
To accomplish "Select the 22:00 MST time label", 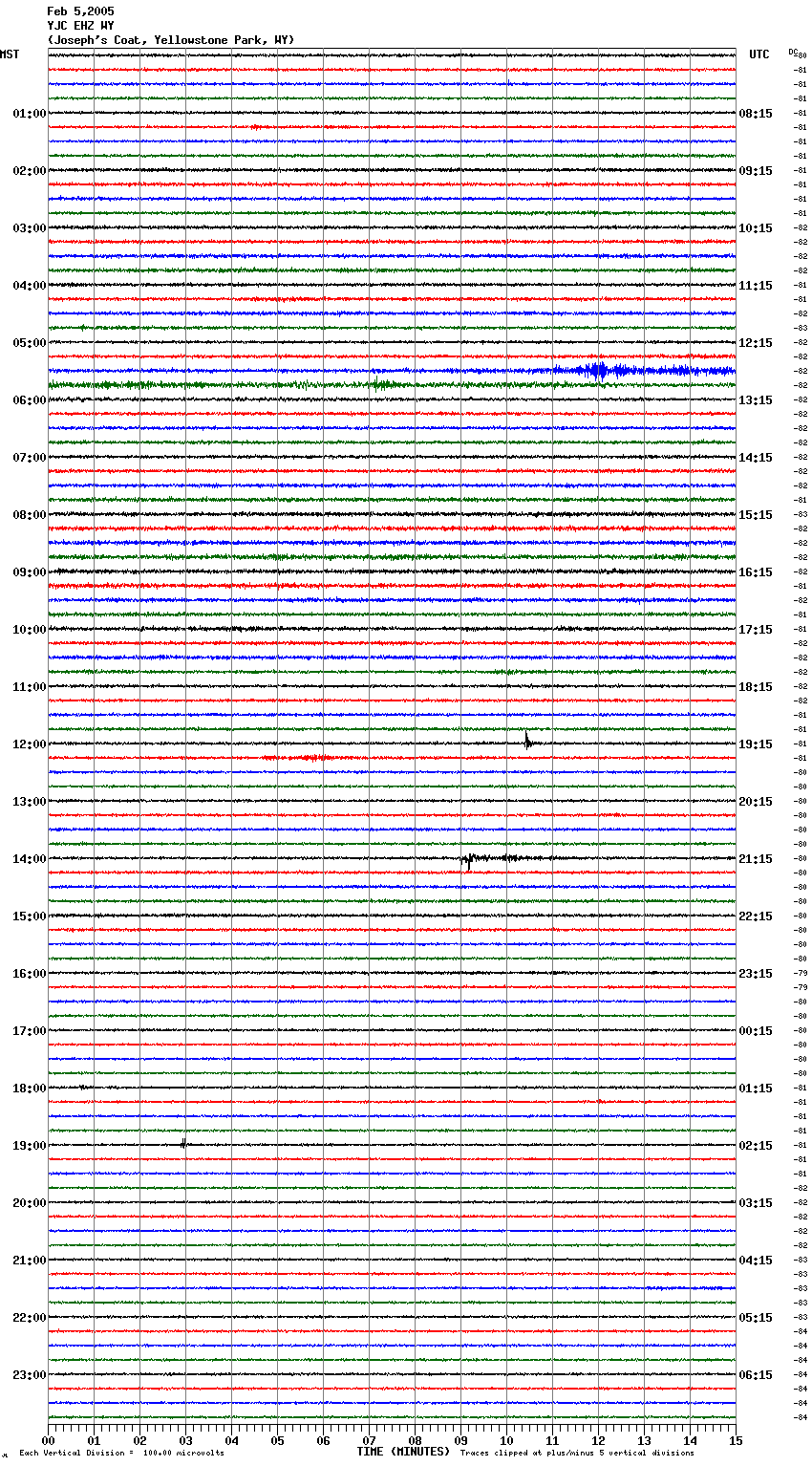I will tap(30, 1318).
